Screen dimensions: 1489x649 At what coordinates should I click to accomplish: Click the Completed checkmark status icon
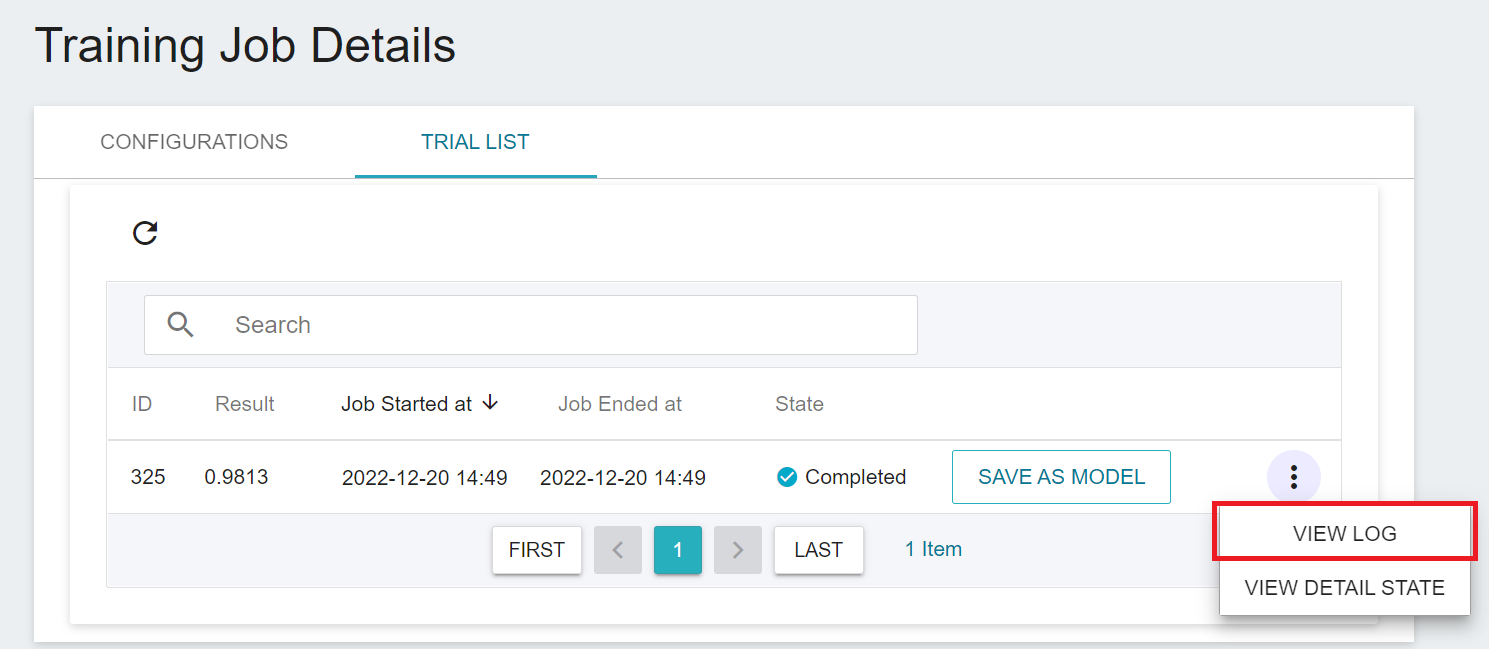tap(787, 477)
